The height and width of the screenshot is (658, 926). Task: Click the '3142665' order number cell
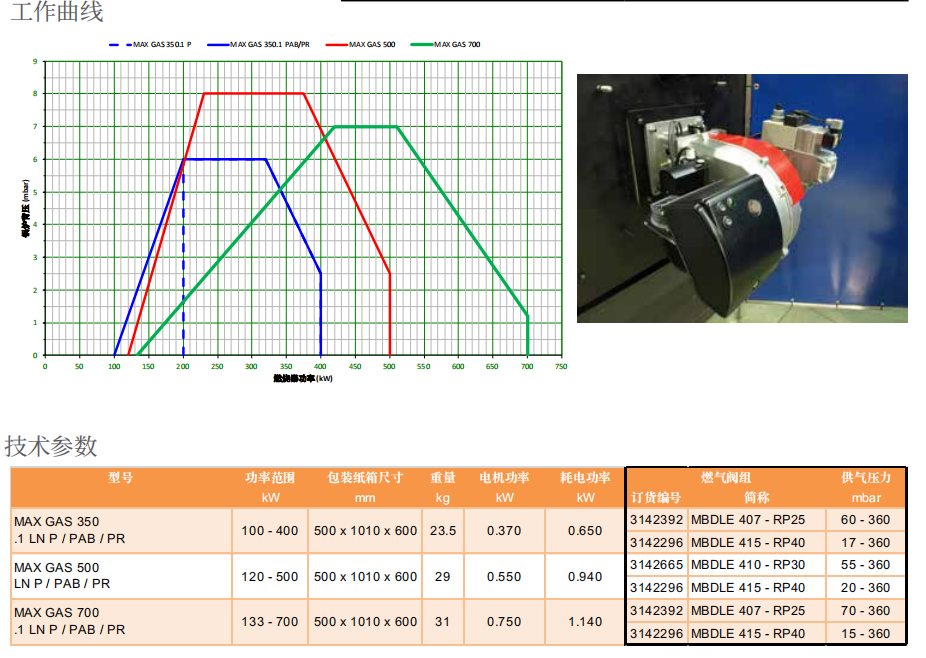pos(657,565)
